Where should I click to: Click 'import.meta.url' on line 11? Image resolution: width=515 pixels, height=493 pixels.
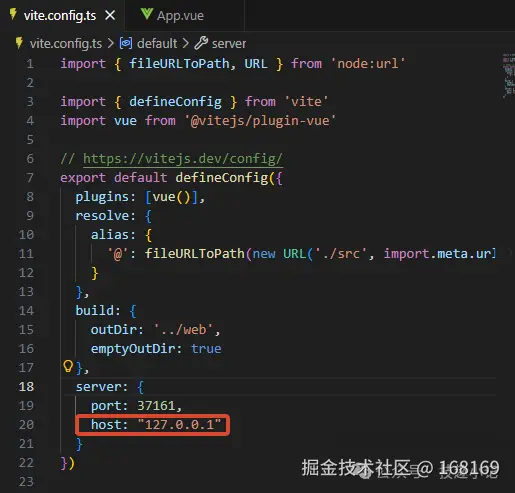(x=440, y=254)
